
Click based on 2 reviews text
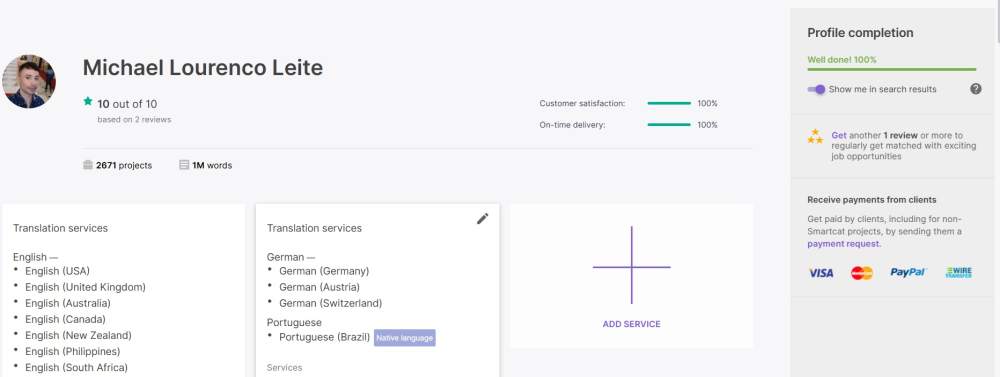tap(134, 119)
